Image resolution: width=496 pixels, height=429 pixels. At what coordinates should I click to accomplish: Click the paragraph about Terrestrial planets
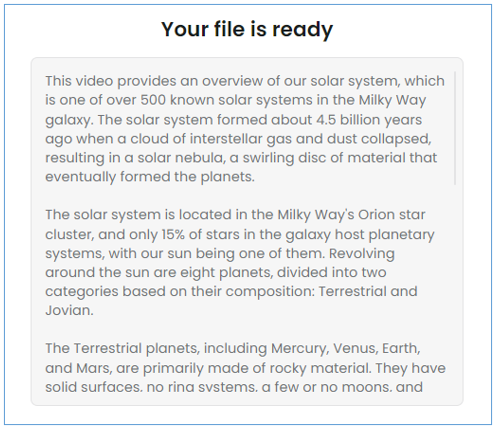245,367
